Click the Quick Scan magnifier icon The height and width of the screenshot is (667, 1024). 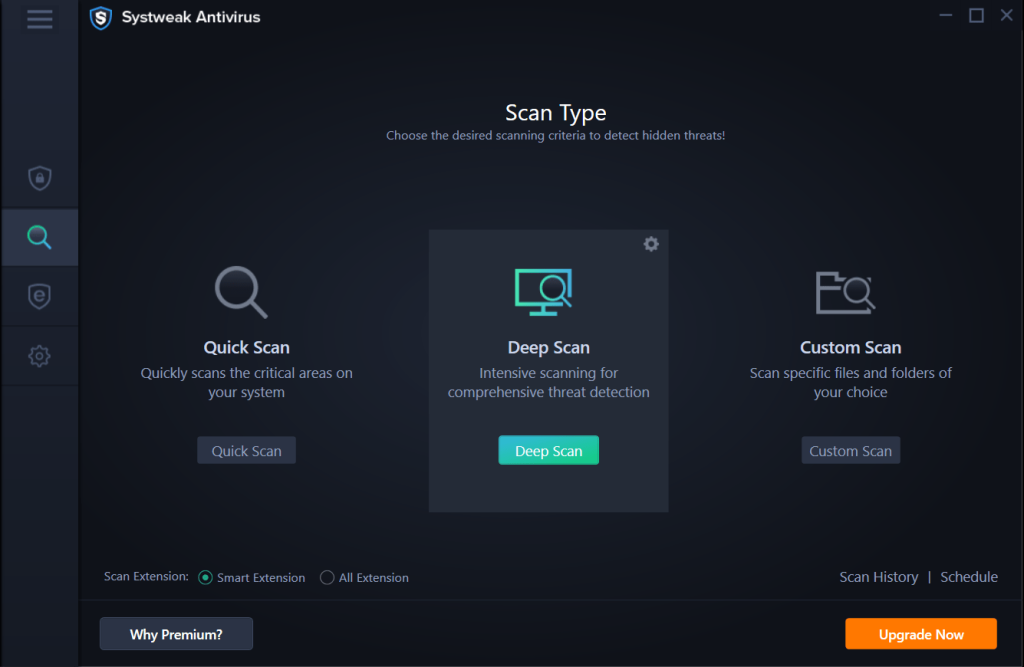click(241, 292)
